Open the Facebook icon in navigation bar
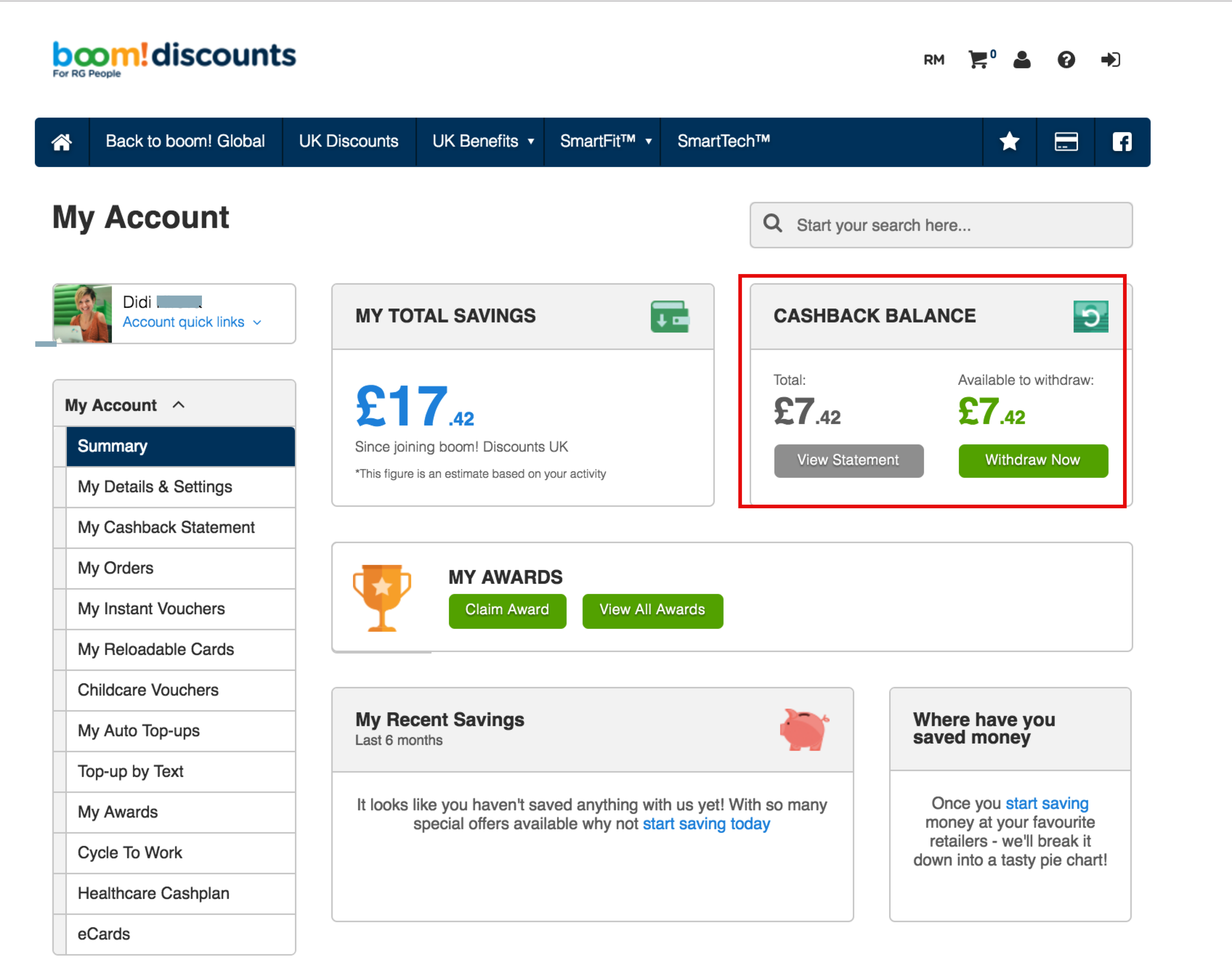The width and height of the screenshot is (1232, 973). (x=1122, y=142)
